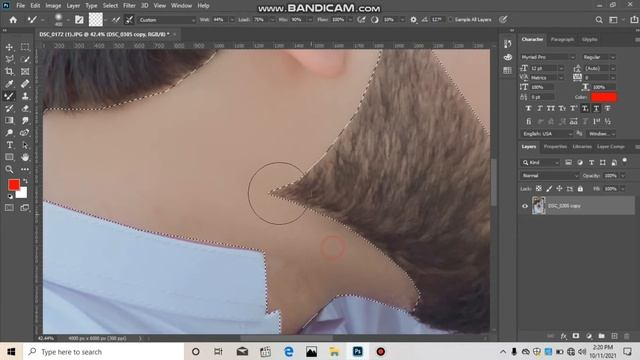Turn layer filtering on or off
The image size is (640, 360).
624,161
